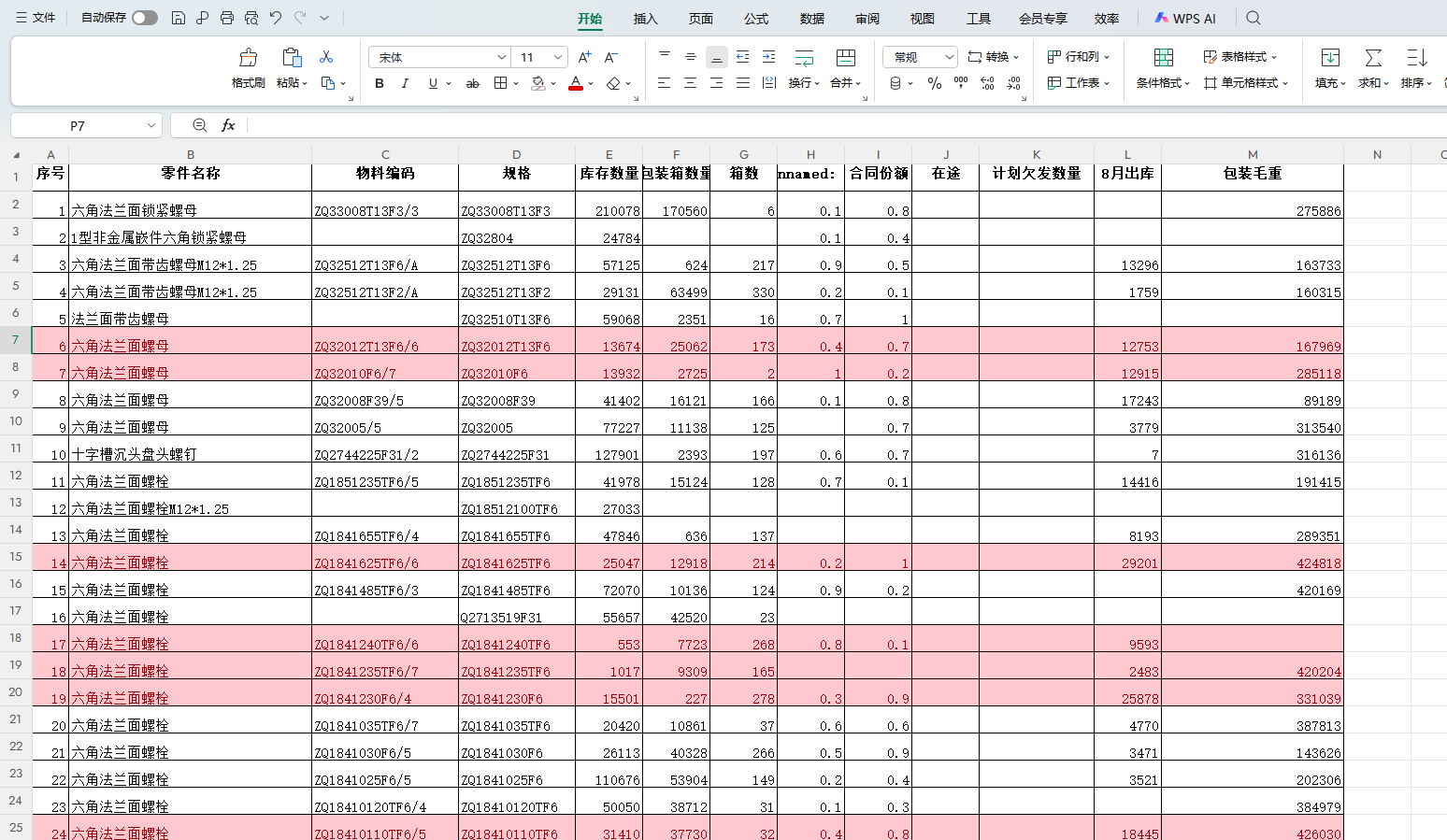Toggle Italic text style
Image resolution: width=1447 pixels, height=840 pixels.
click(x=405, y=83)
